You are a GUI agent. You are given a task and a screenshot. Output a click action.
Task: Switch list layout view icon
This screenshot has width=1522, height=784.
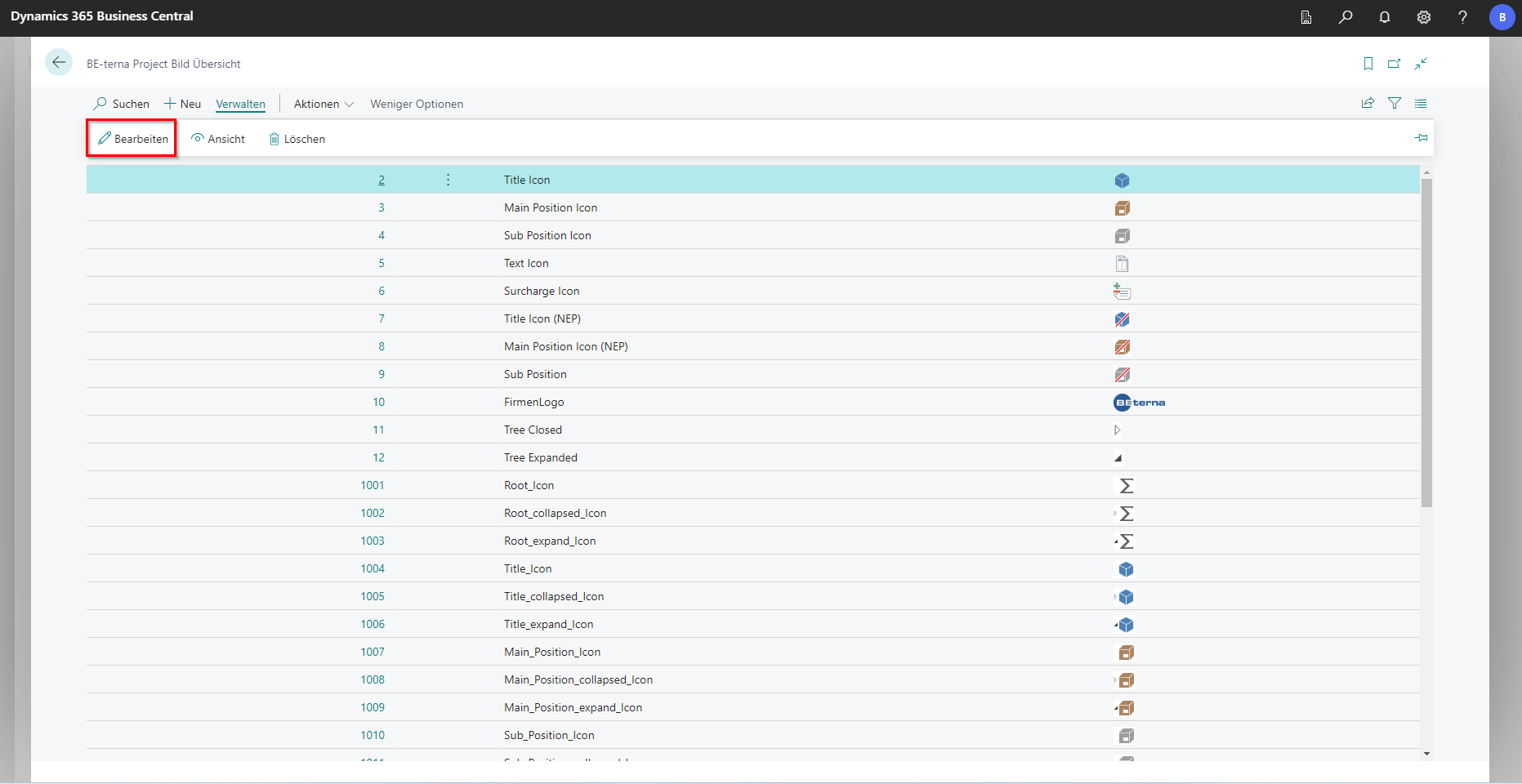1421,104
